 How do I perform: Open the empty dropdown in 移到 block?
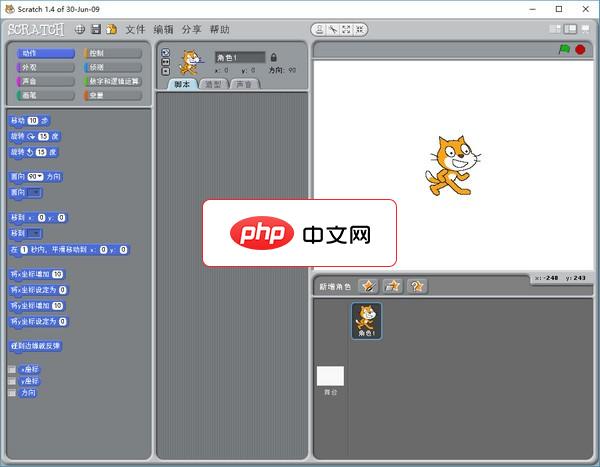(x=34, y=233)
